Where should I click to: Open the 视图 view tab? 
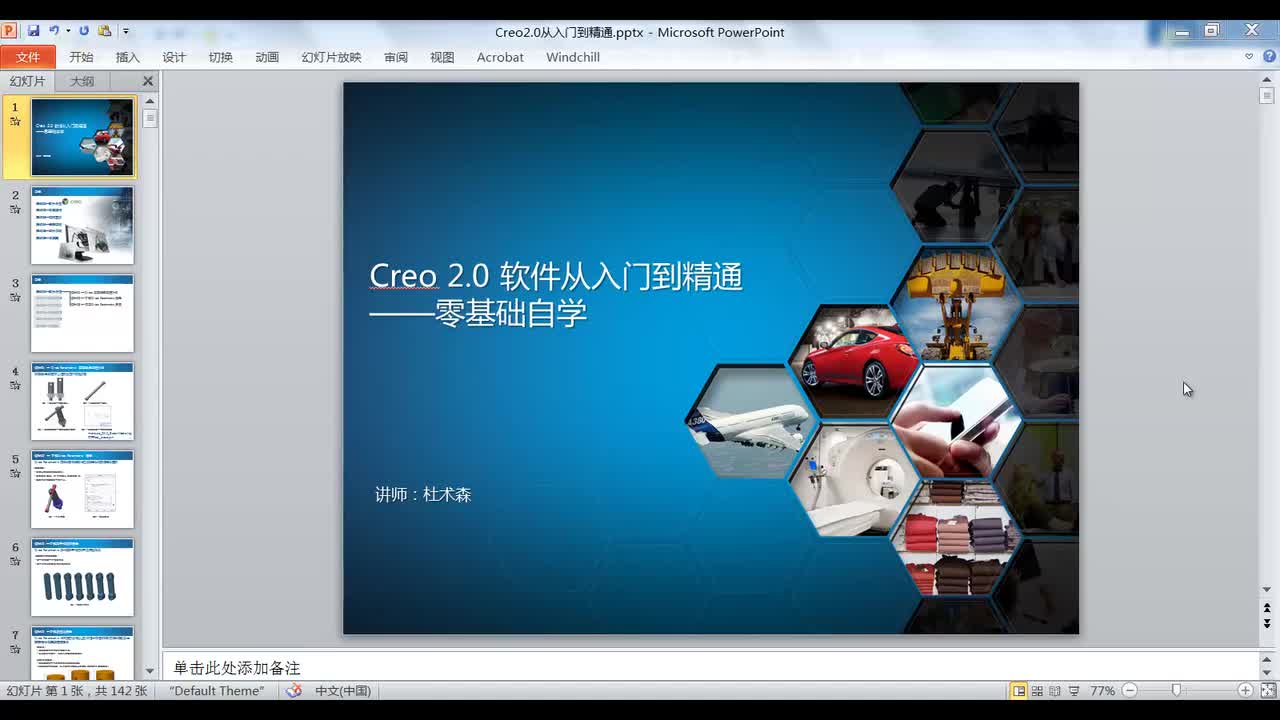pyautogui.click(x=442, y=57)
